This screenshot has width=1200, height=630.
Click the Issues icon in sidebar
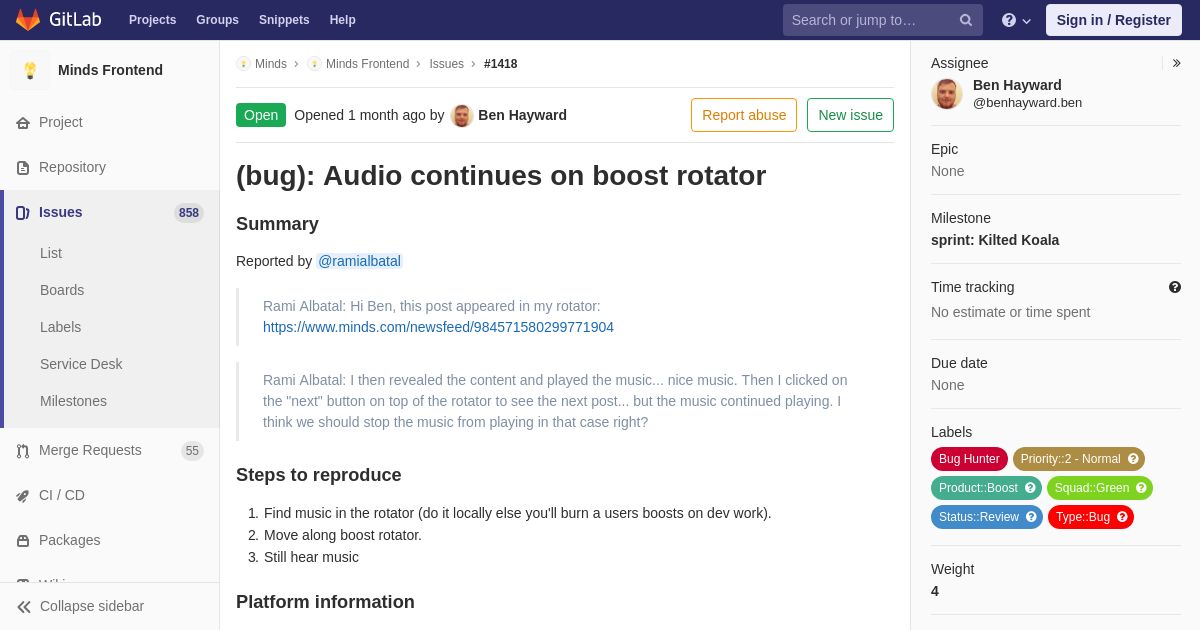(x=23, y=213)
